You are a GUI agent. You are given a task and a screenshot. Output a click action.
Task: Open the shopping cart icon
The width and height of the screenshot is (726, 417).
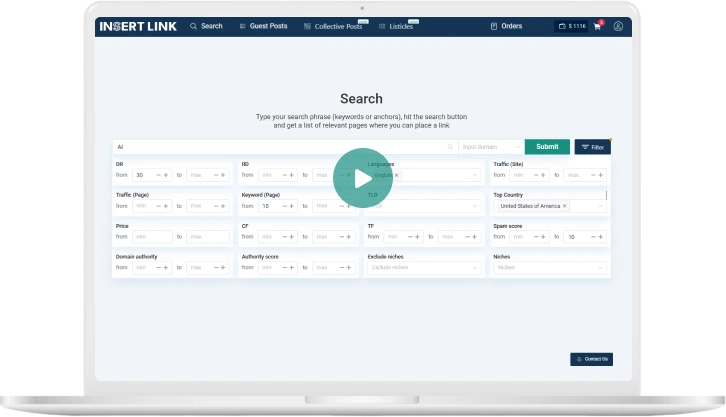pos(597,26)
